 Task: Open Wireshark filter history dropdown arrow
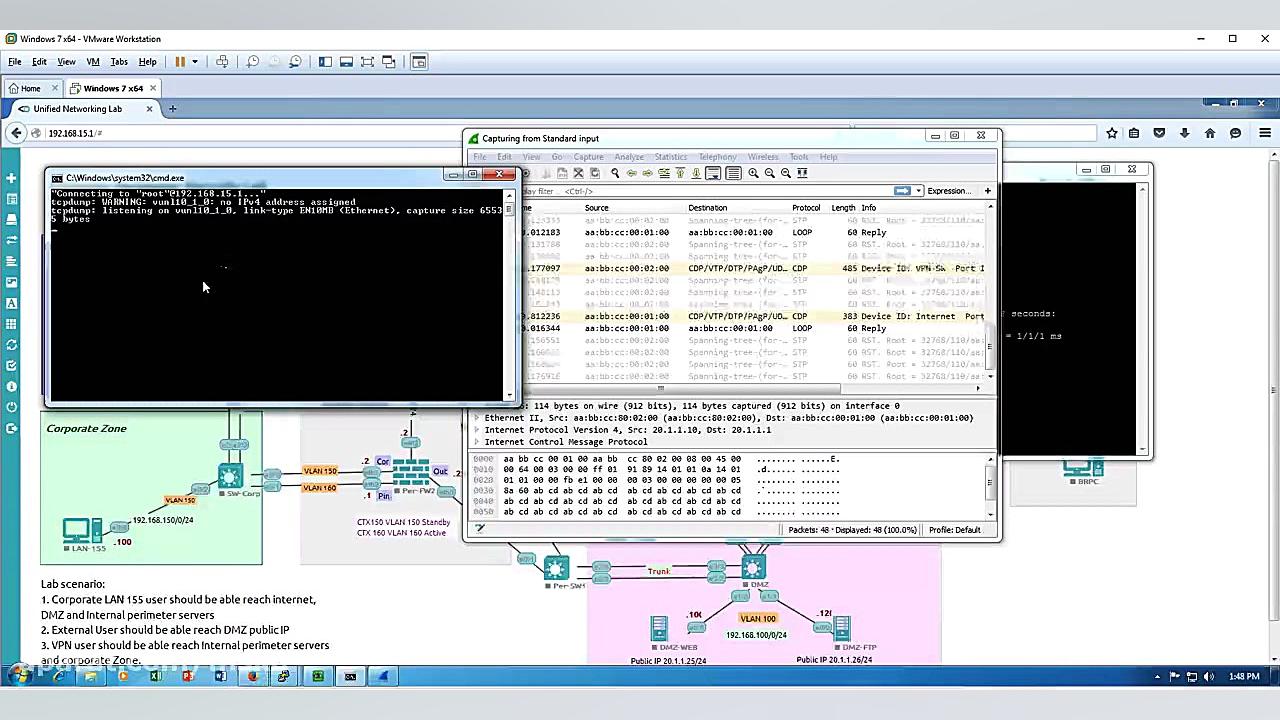click(x=918, y=191)
